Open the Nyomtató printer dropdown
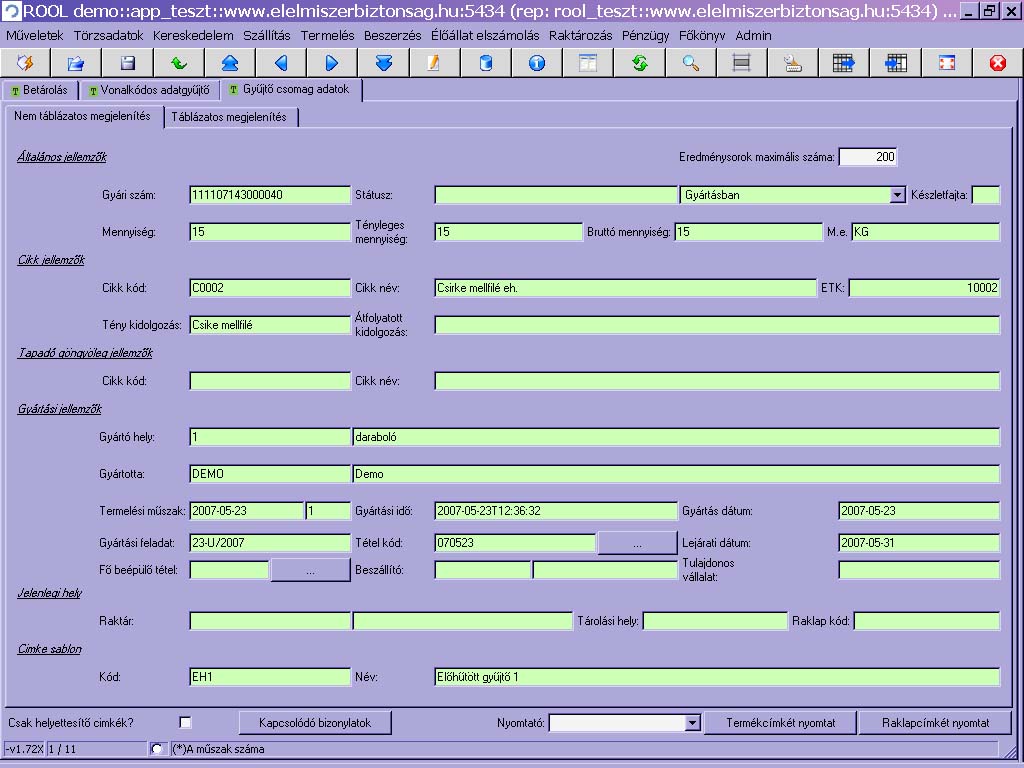1024x768 pixels. (x=692, y=723)
